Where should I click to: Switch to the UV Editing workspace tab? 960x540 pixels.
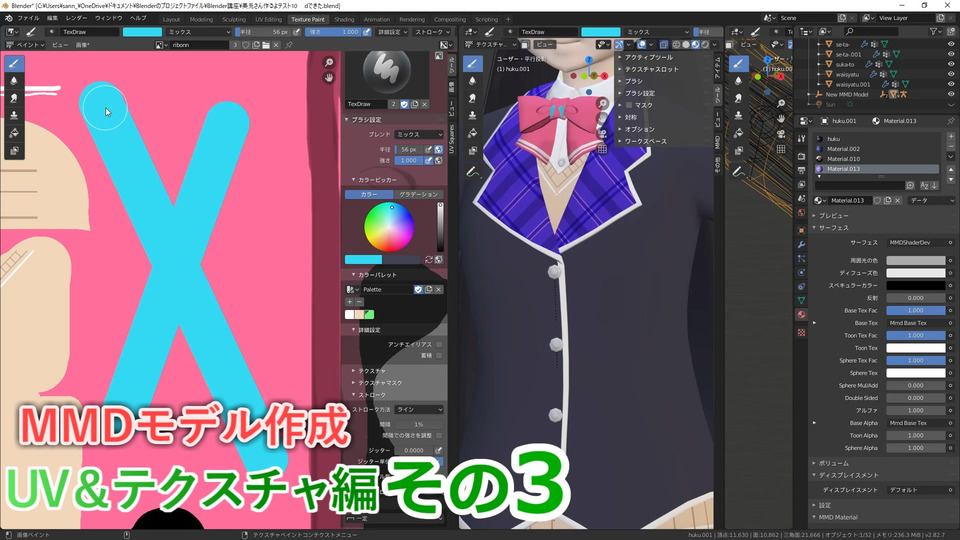(268, 20)
